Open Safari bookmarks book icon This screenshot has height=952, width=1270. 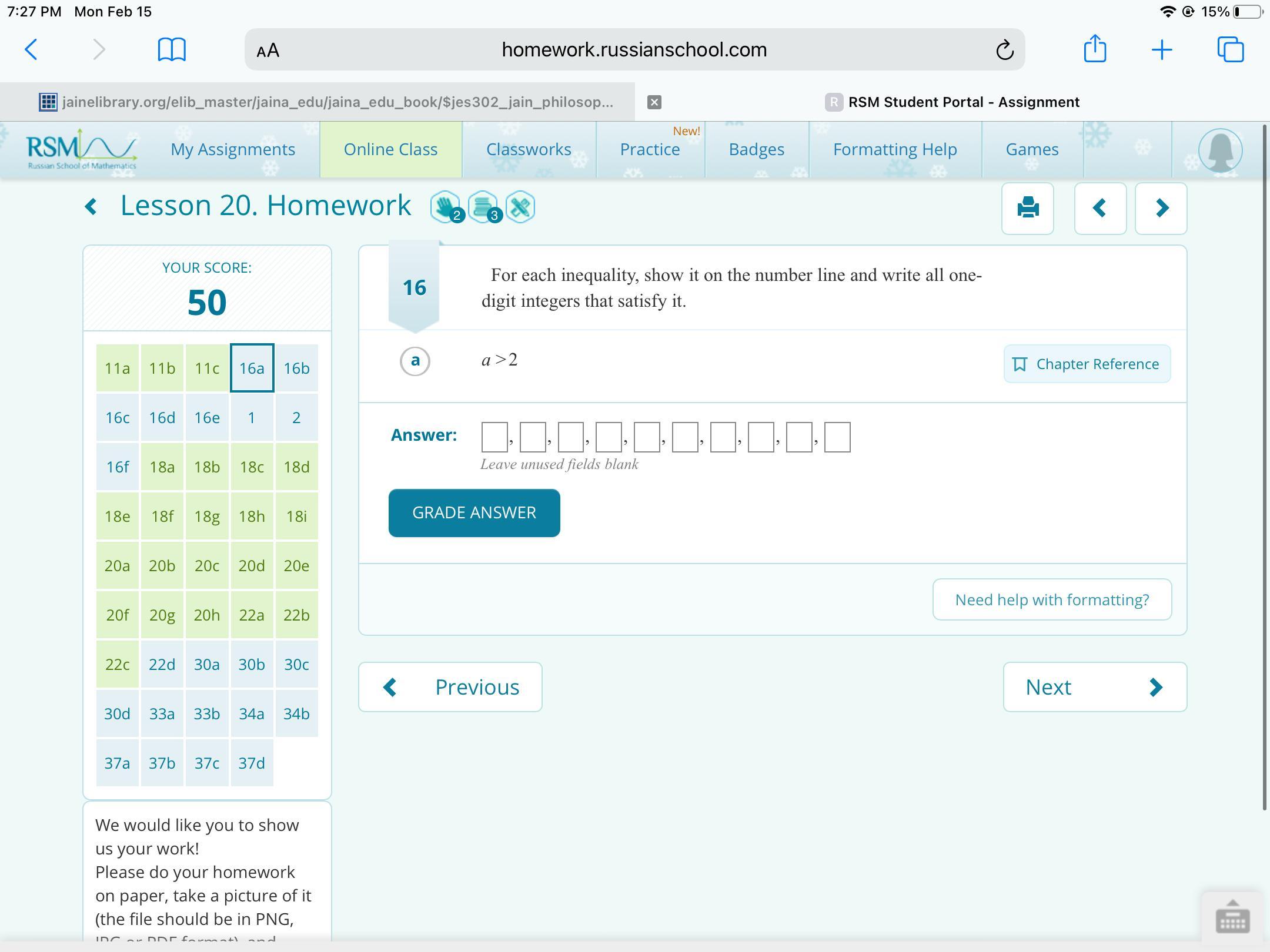(172, 49)
